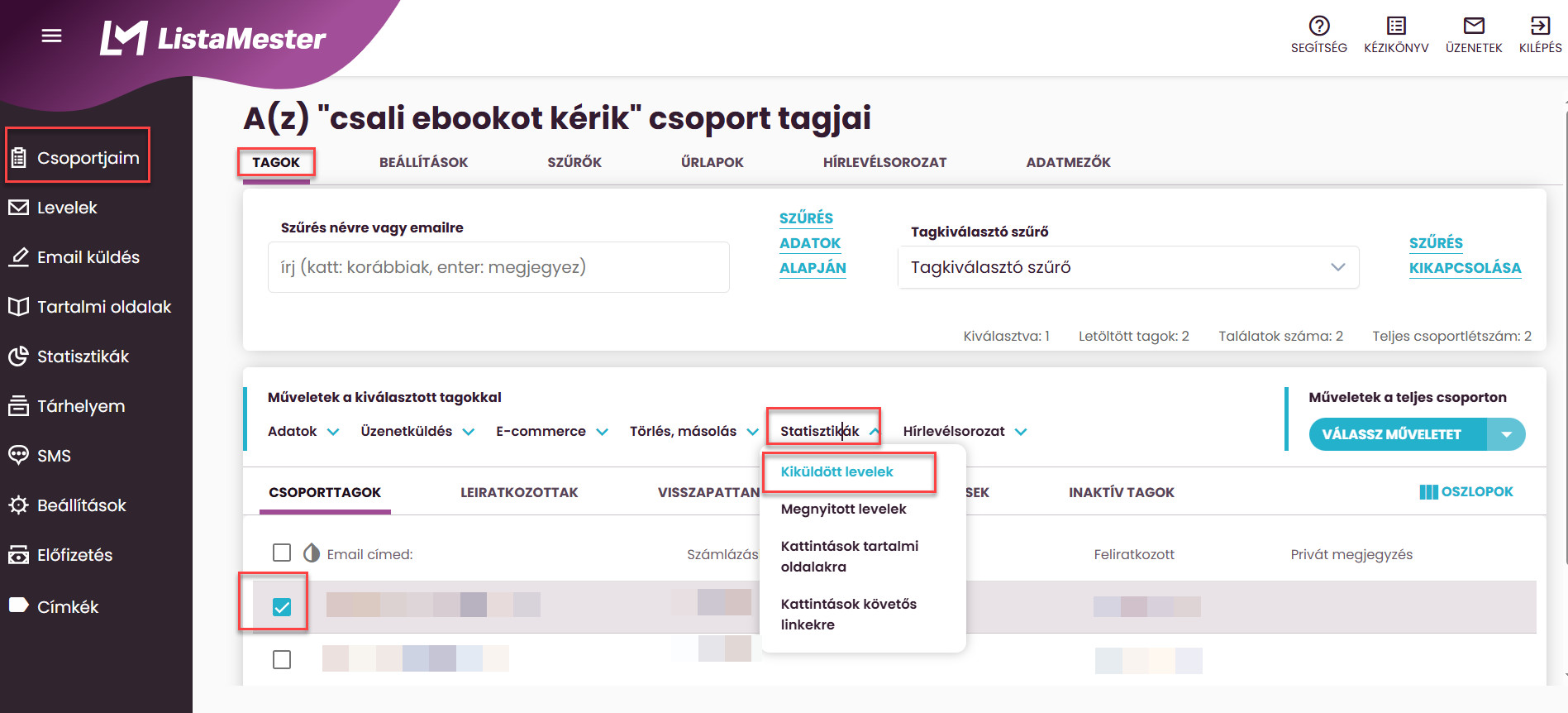Switch to the Hírlevélsorozat tab
The image size is (1568, 713).
(884, 162)
